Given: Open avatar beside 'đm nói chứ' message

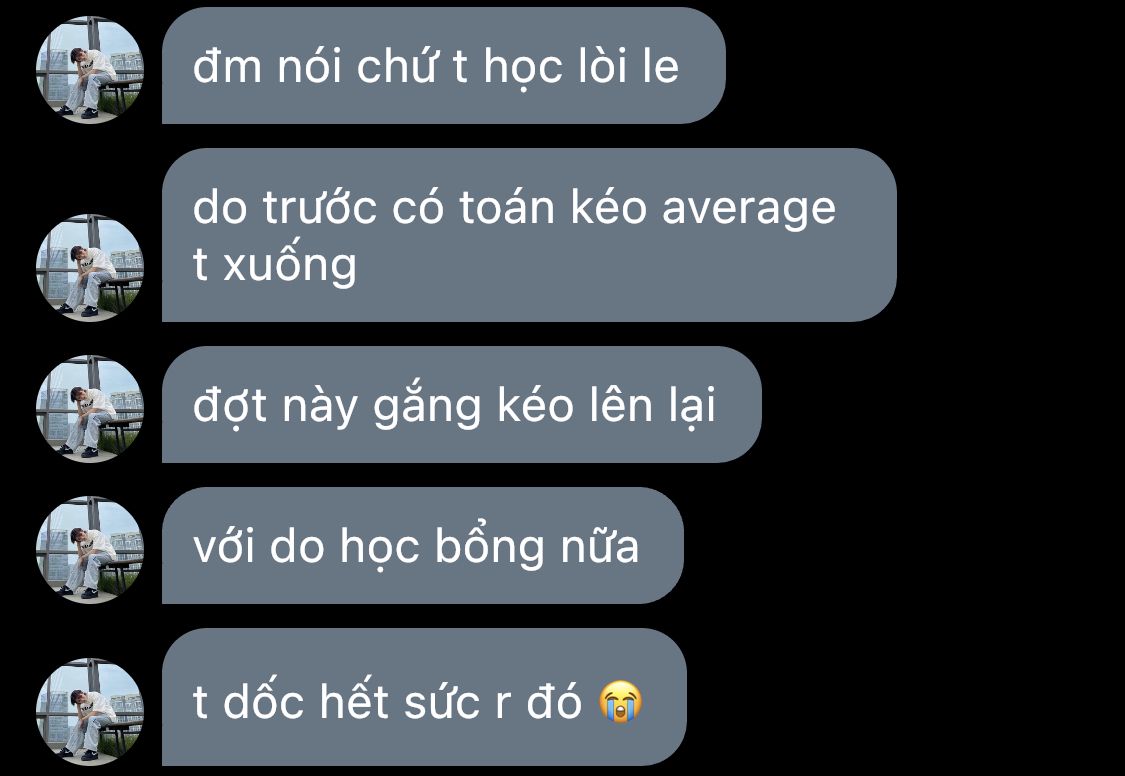Looking at the screenshot, I should pyautogui.click(x=90, y=70).
